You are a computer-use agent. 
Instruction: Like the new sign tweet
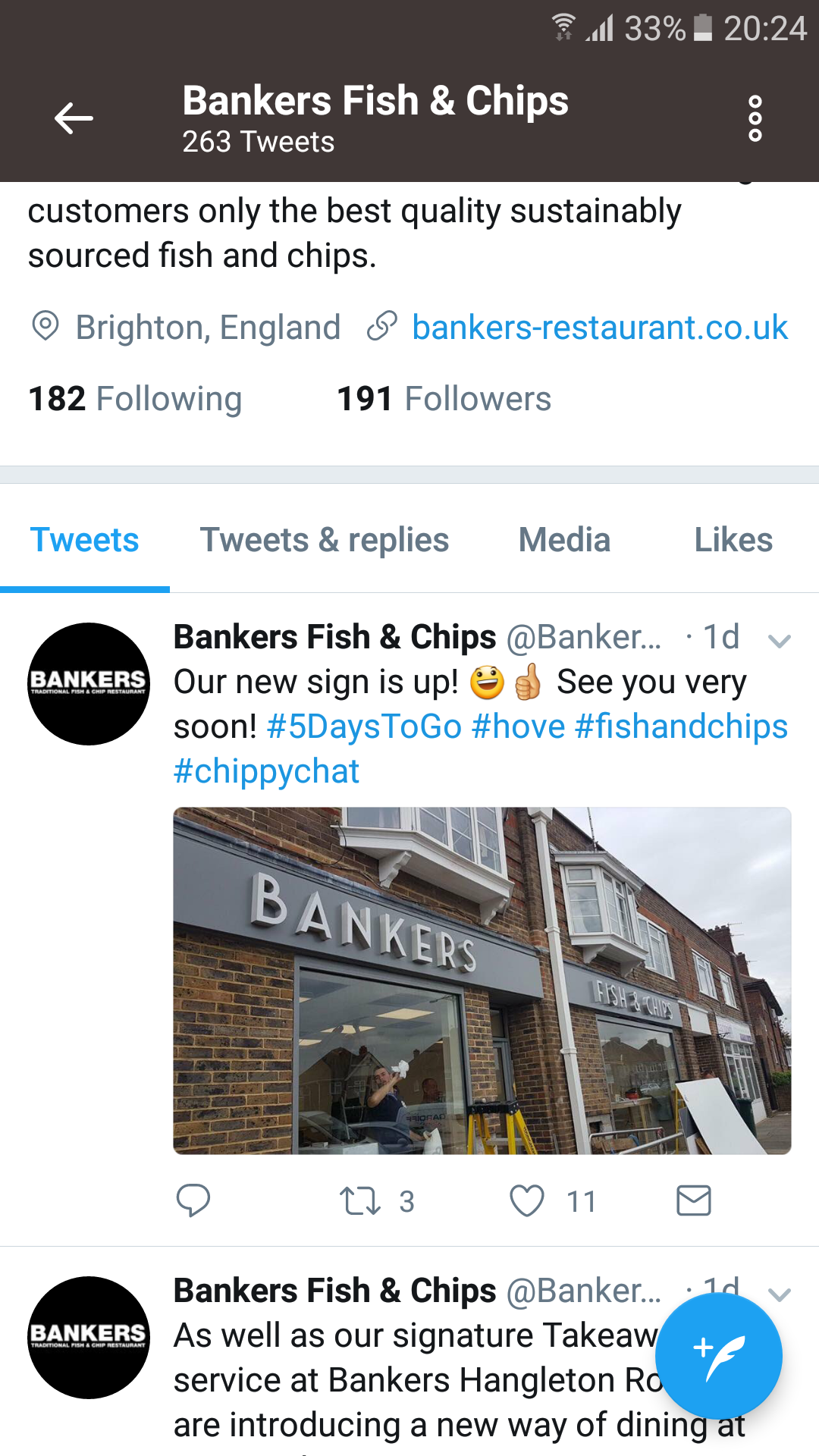[x=527, y=1200]
